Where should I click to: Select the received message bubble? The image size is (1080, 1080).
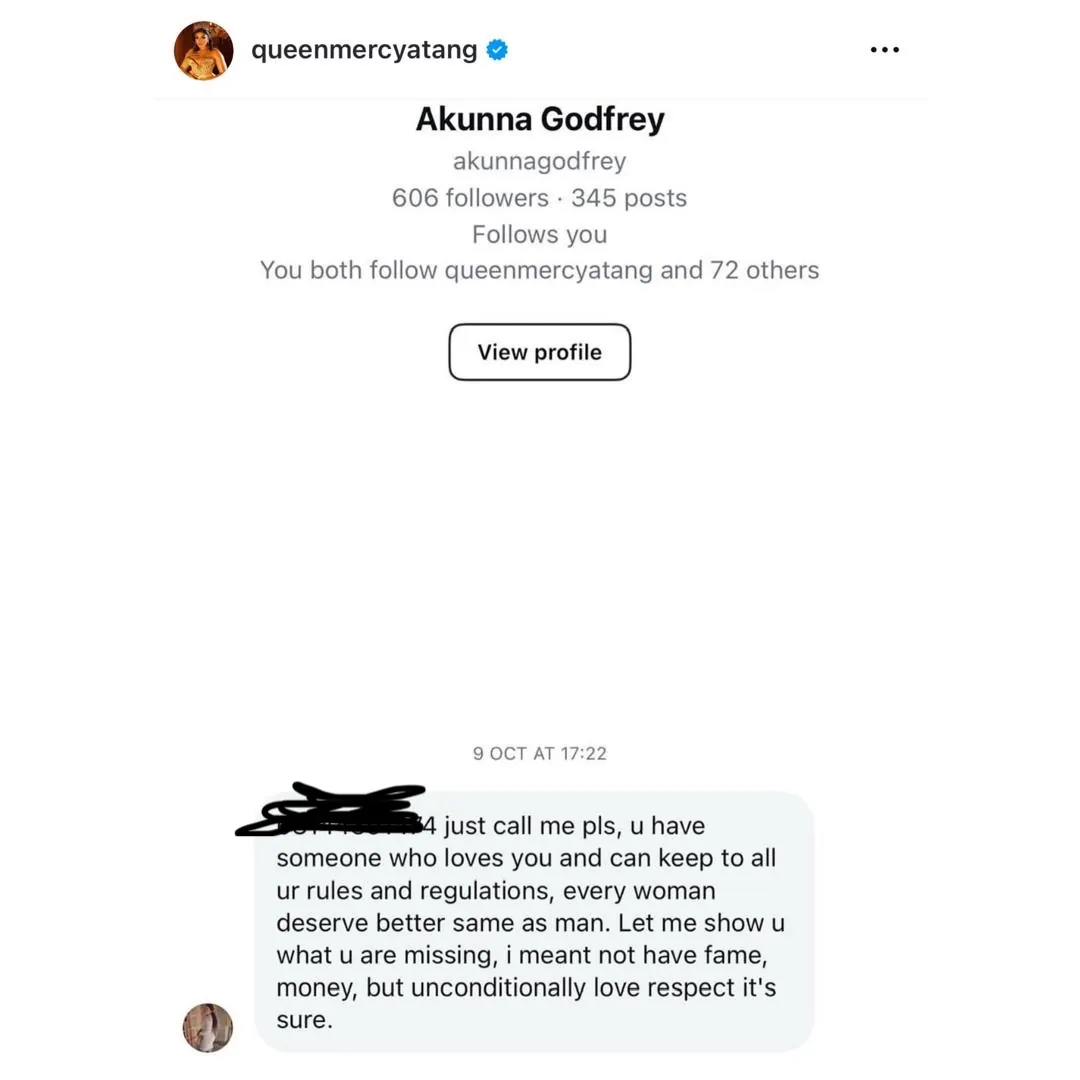[x=534, y=922]
